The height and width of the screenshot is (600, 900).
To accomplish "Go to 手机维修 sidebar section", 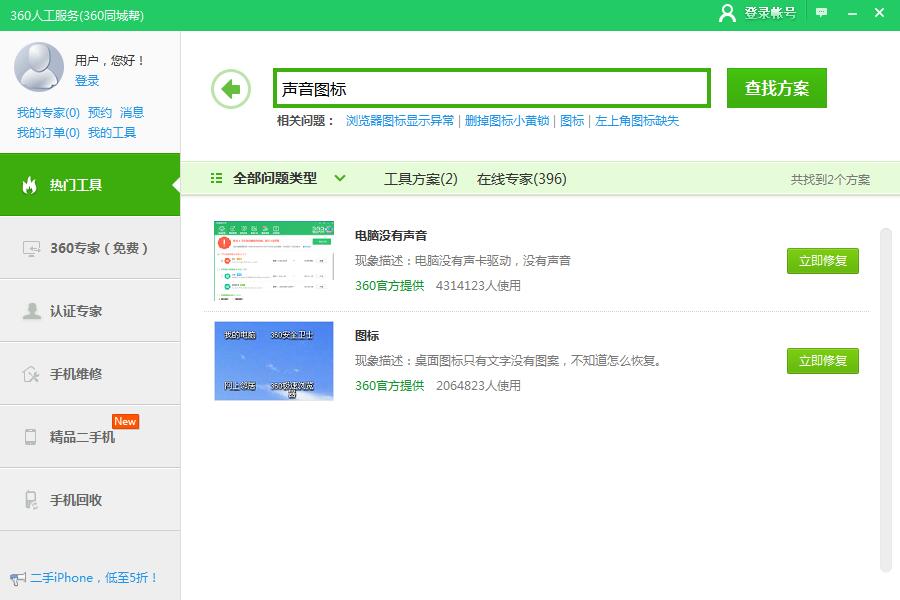I will (90, 374).
